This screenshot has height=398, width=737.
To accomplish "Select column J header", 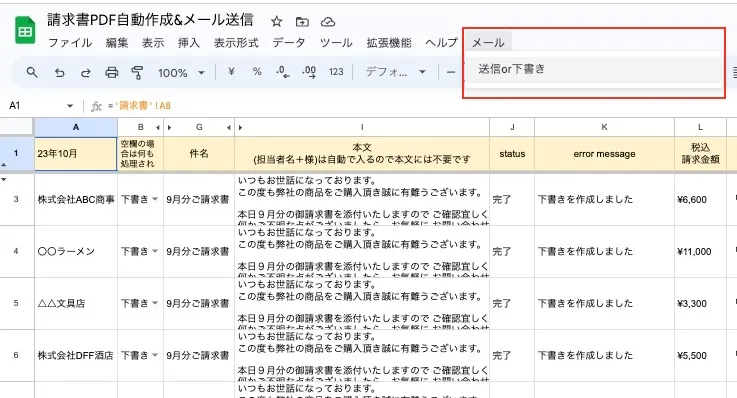I will pos(512,127).
